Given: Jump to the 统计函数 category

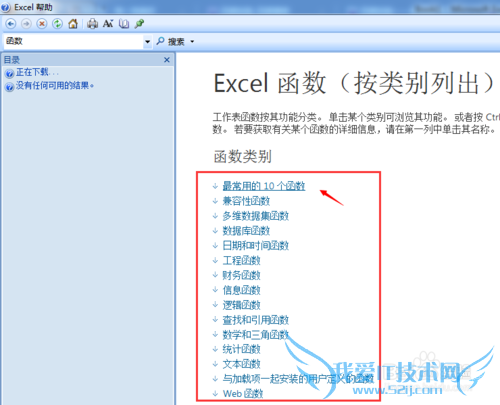Looking at the screenshot, I should coord(242,349).
